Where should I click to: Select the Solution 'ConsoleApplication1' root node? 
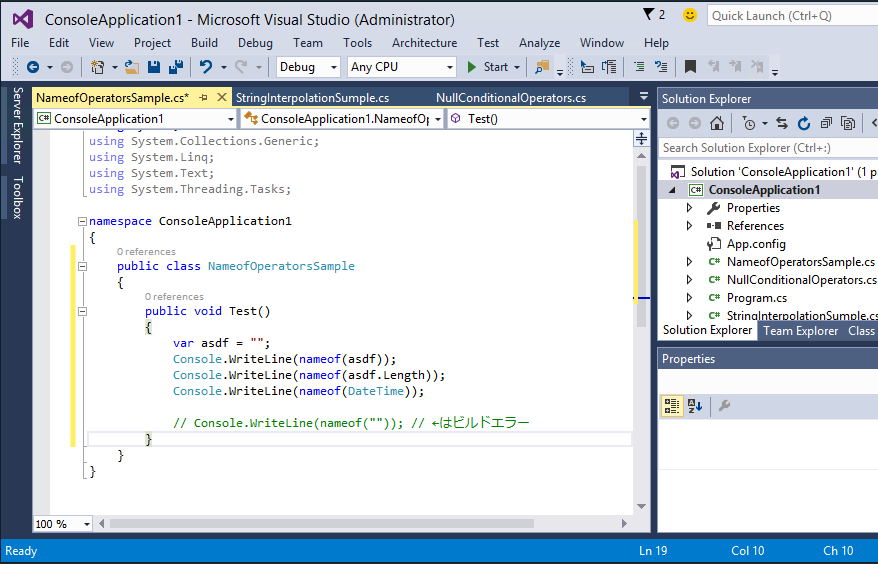[x=783, y=172]
